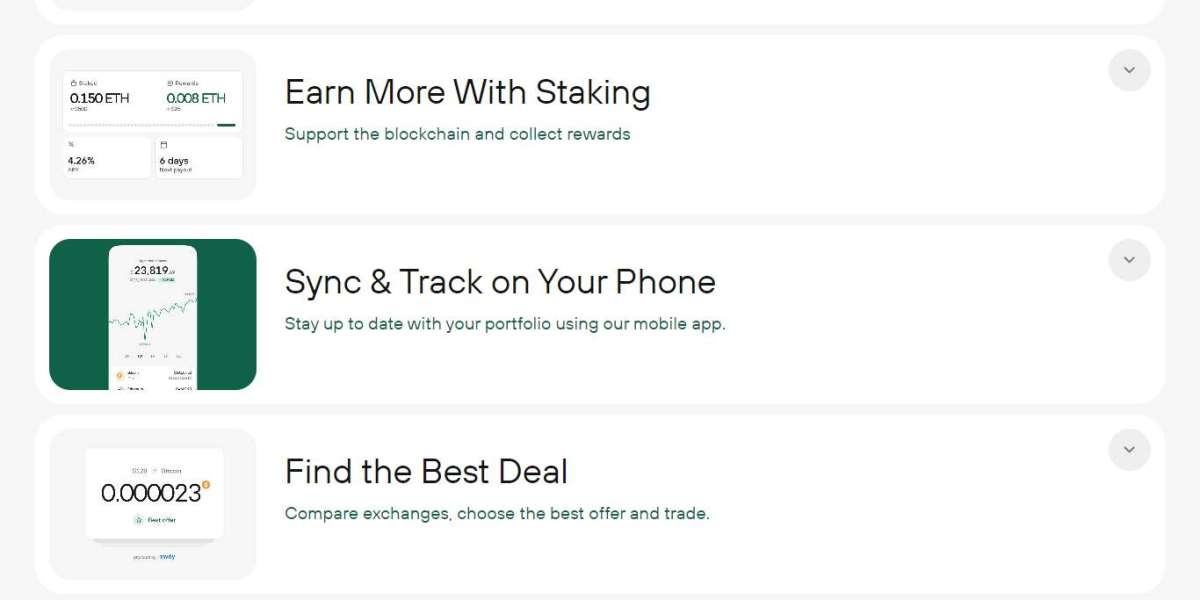
Task: Open the Find the Best Deal heading
Action: pyautogui.click(x=426, y=471)
